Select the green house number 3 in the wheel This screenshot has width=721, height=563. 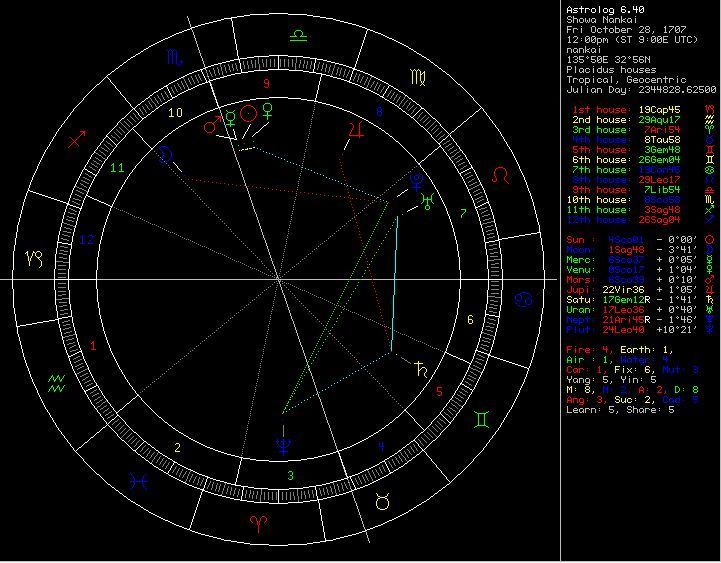[290, 475]
